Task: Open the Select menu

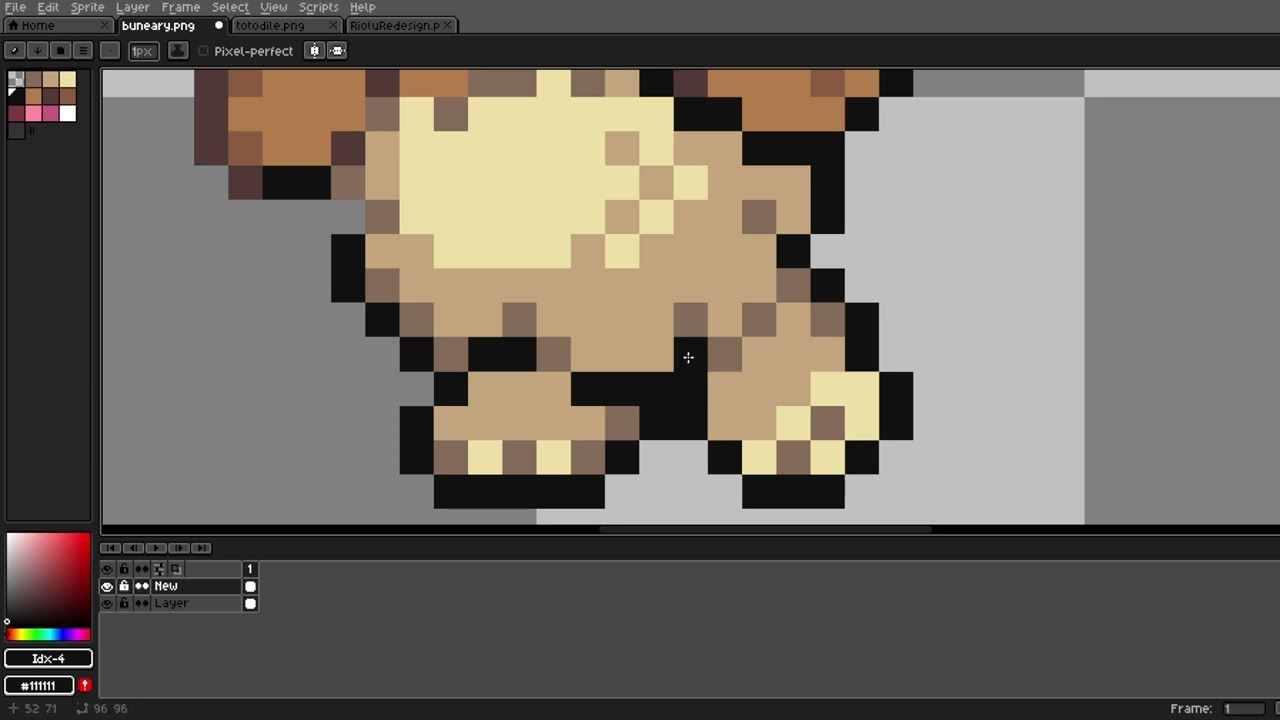Action: [x=230, y=7]
